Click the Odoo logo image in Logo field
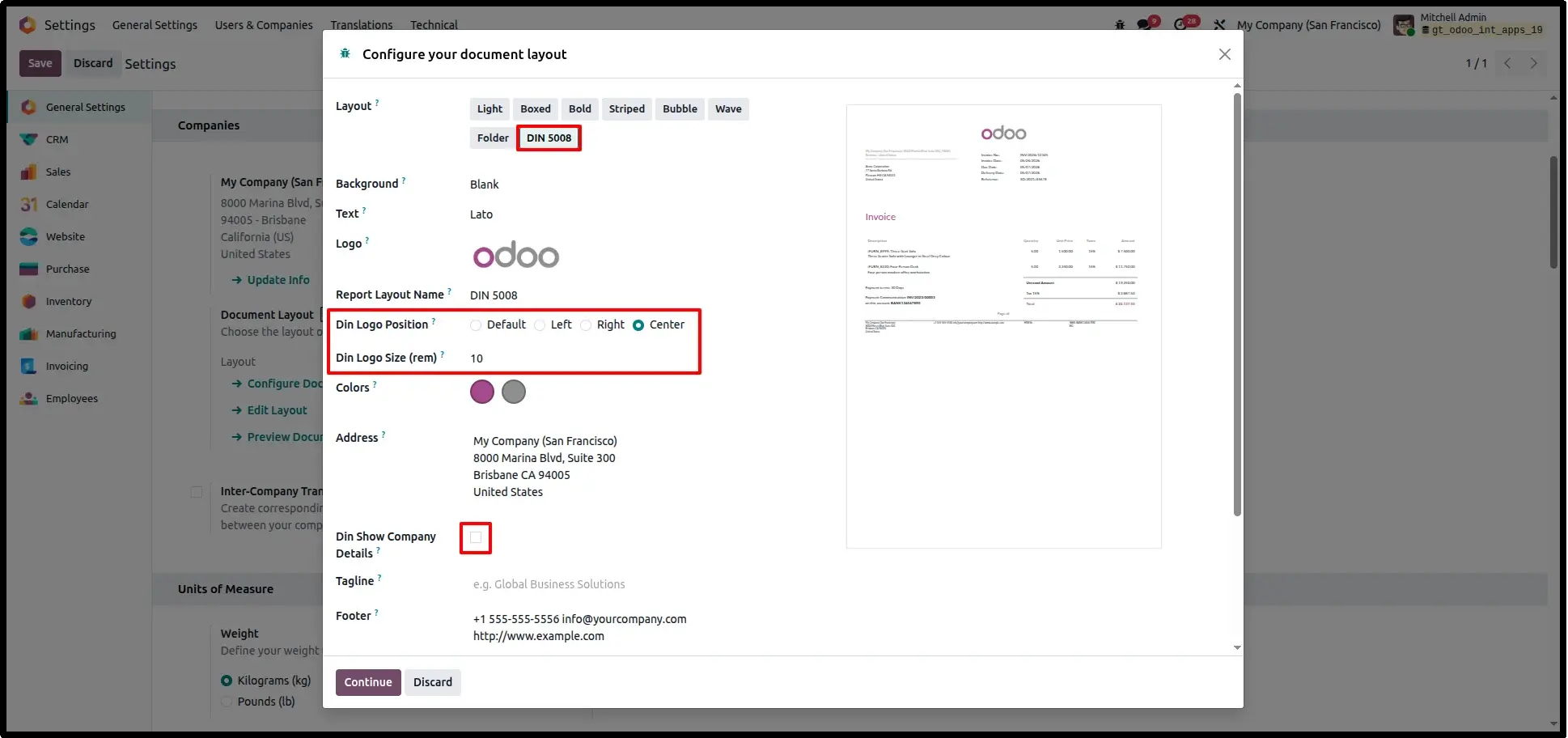This screenshot has width=1568, height=738. pos(515,256)
